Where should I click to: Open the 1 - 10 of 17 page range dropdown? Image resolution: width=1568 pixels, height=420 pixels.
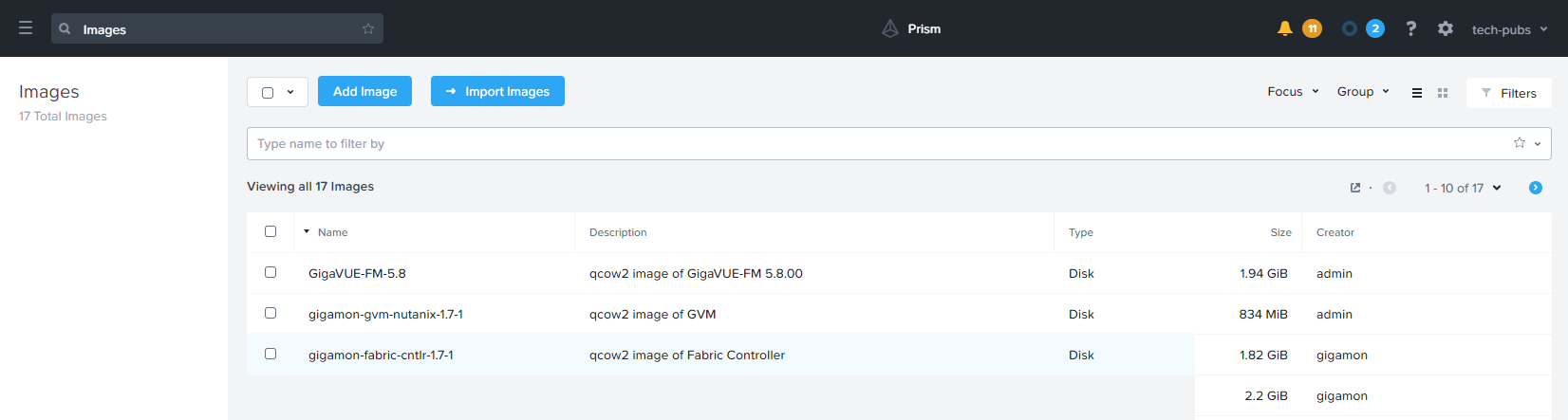tap(1463, 188)
